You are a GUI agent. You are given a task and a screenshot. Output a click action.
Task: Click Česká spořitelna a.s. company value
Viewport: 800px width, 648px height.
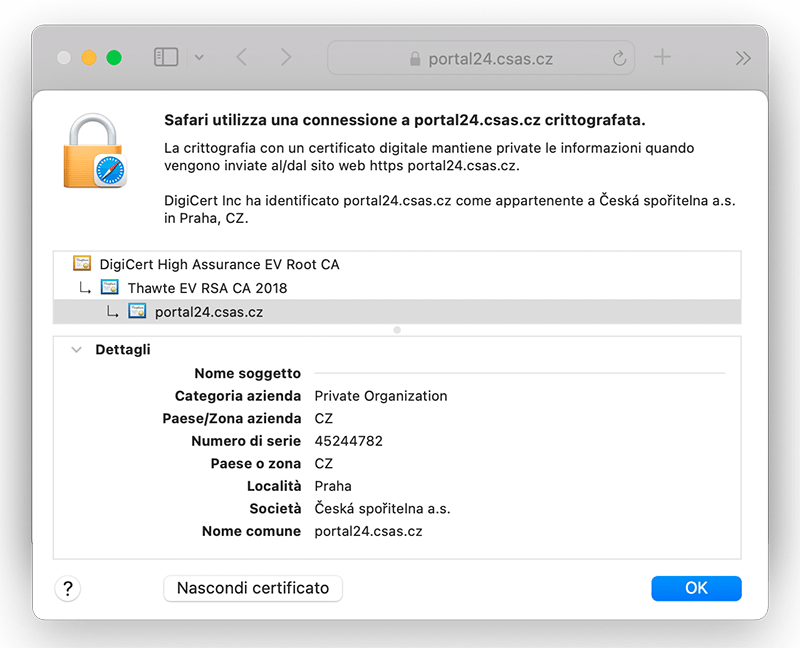click(x=382, y=508)
